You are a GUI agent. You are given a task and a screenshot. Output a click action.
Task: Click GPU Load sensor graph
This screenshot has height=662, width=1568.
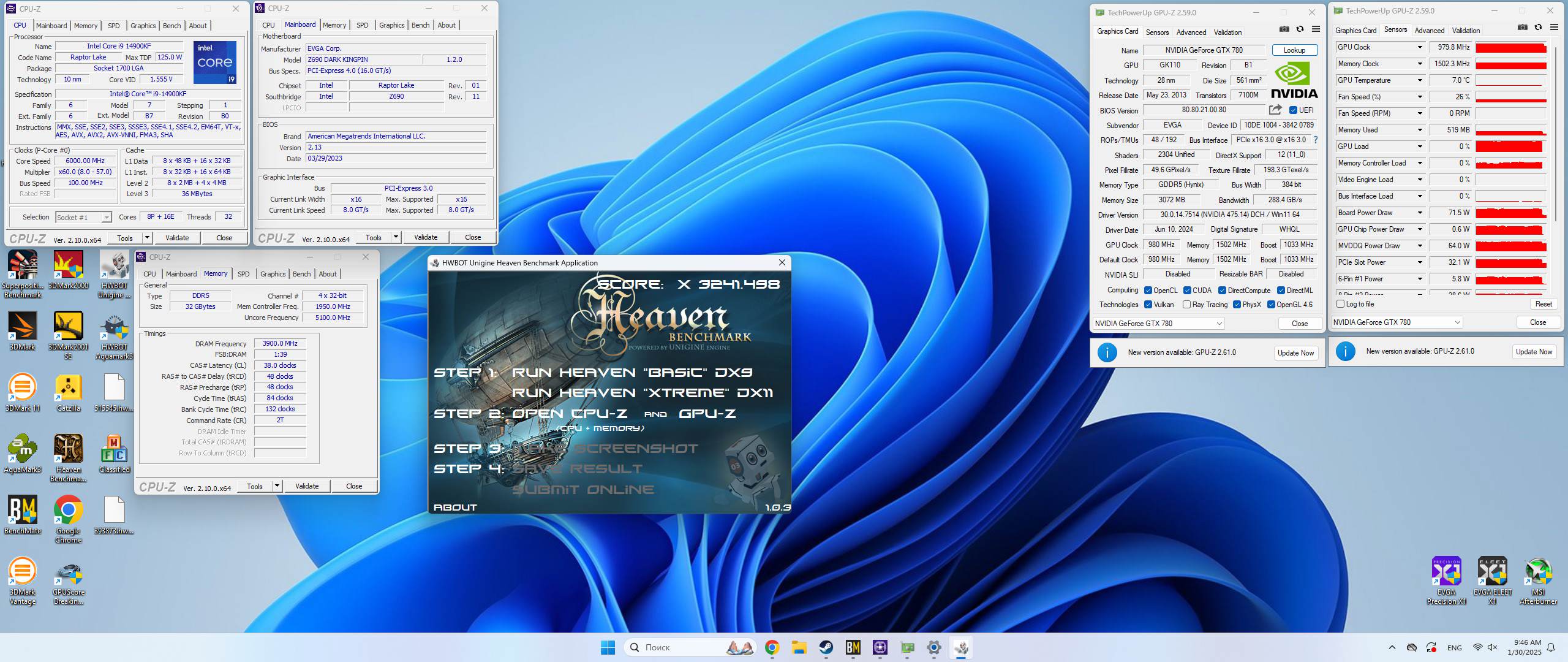(x=1511, y=146)
